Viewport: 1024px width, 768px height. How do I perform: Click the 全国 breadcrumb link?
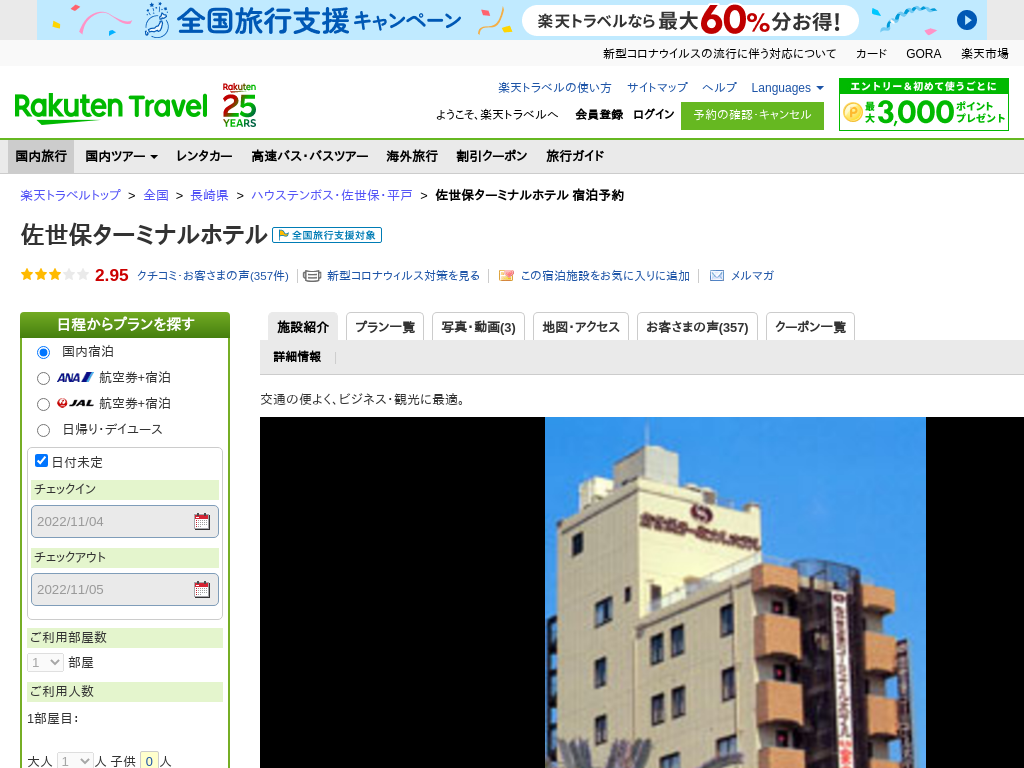(156, 195)
